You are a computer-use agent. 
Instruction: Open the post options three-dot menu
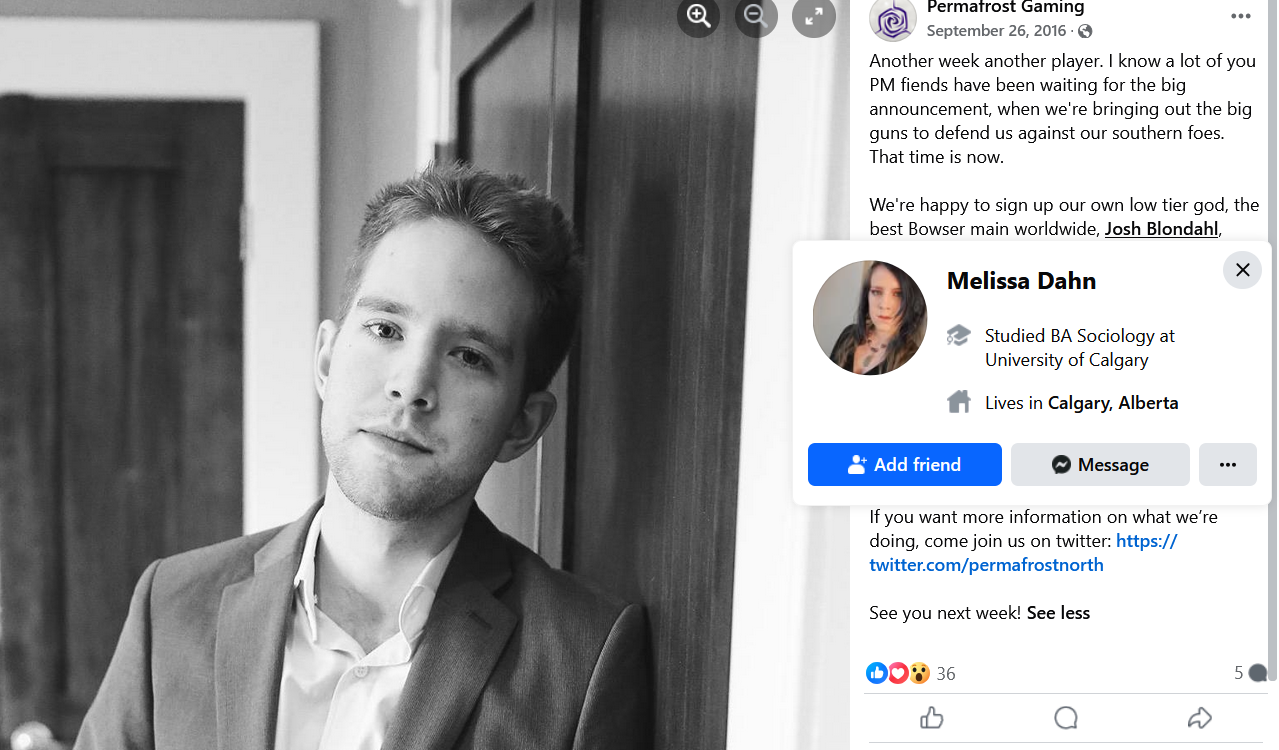1240,16
